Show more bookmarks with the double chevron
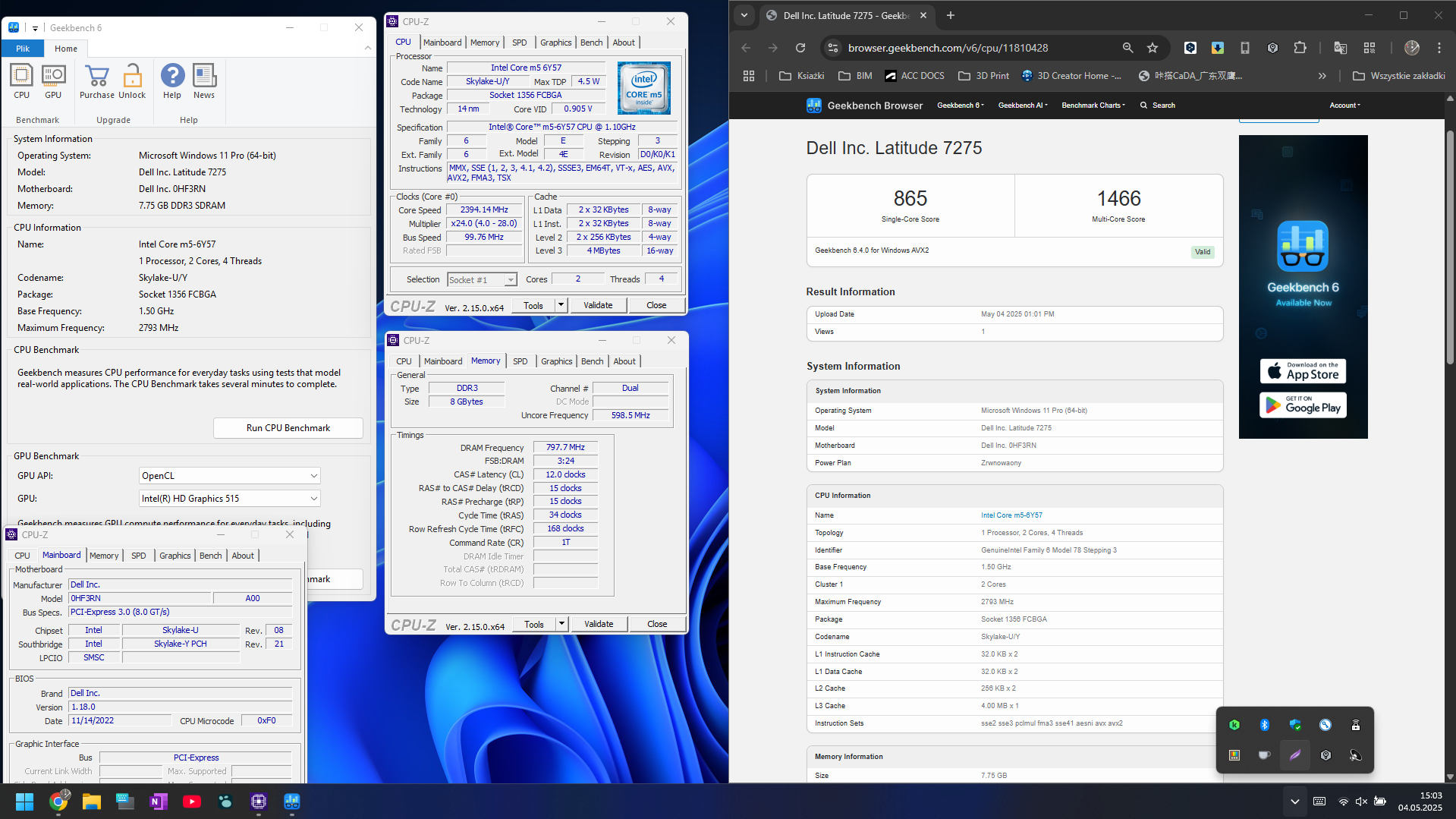This screenshot has height=819, width=1456. coord(1322,76)
